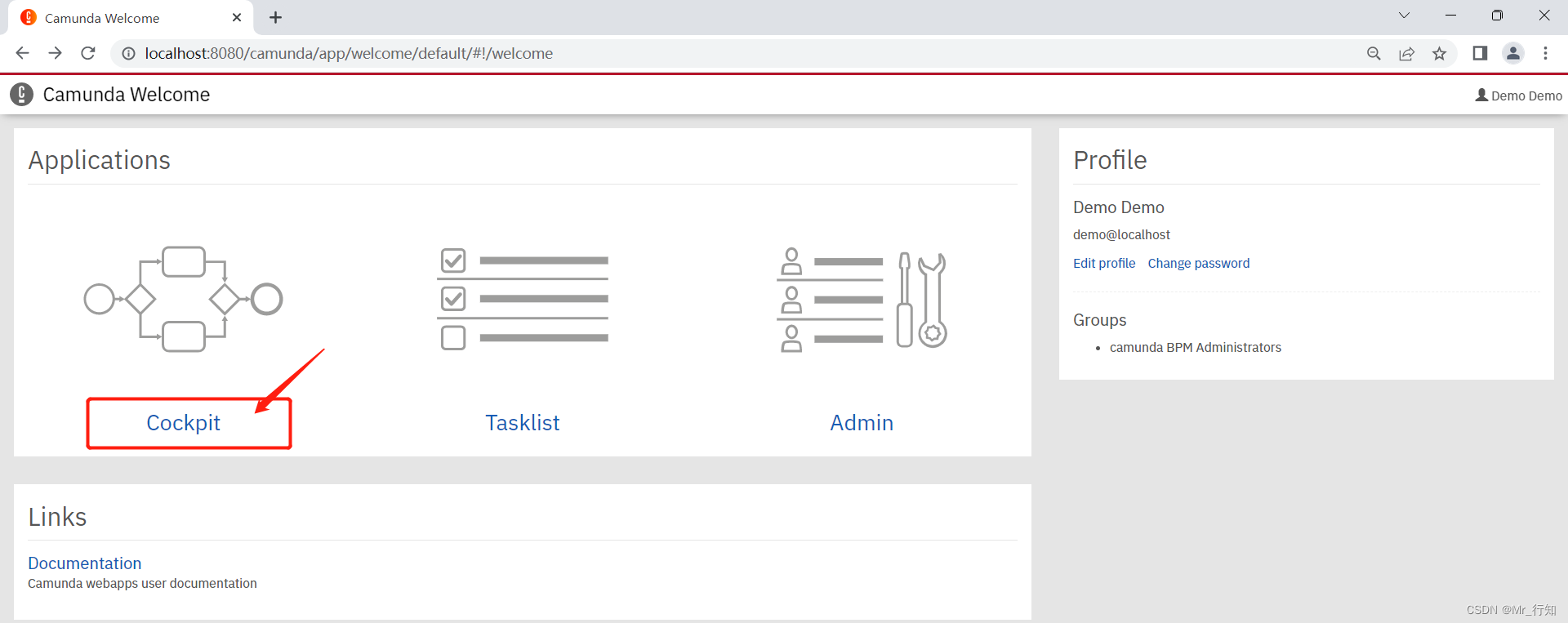This screenshot has height=623, width=1568.
Task: Click the Demo Demo profile name
Action: coord(1119,207)
